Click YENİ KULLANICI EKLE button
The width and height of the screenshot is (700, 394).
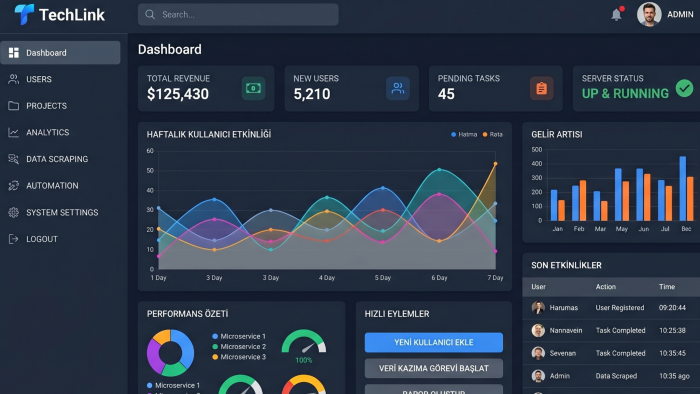[x=433, y=342]
